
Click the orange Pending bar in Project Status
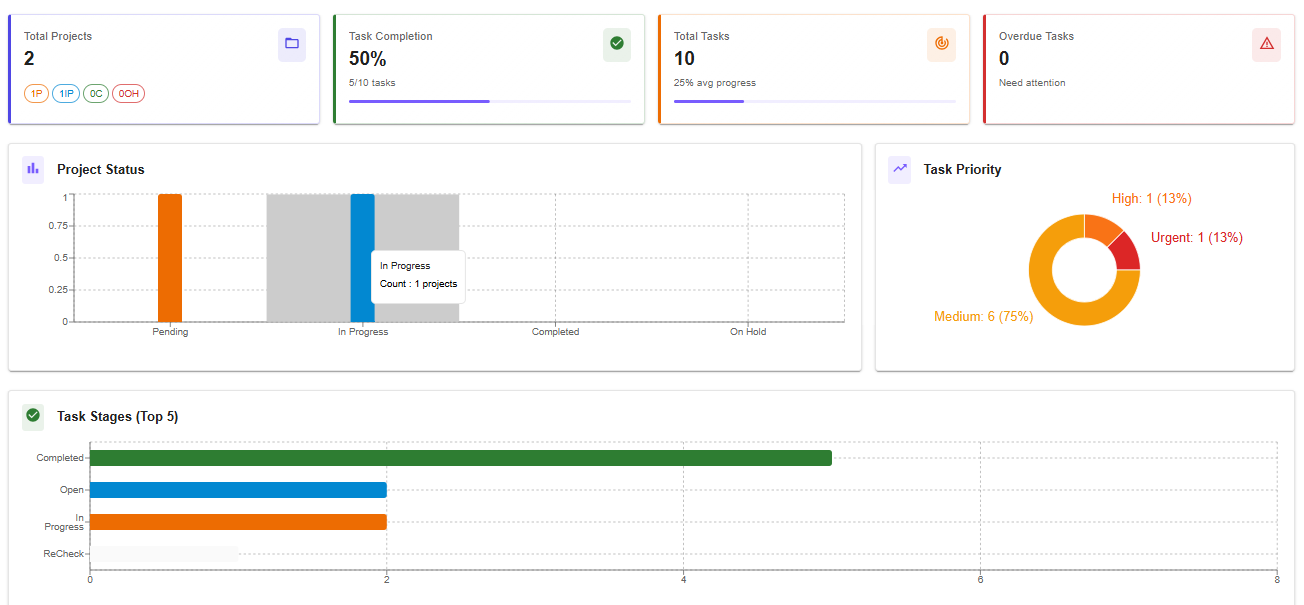(x=170, y=258)
